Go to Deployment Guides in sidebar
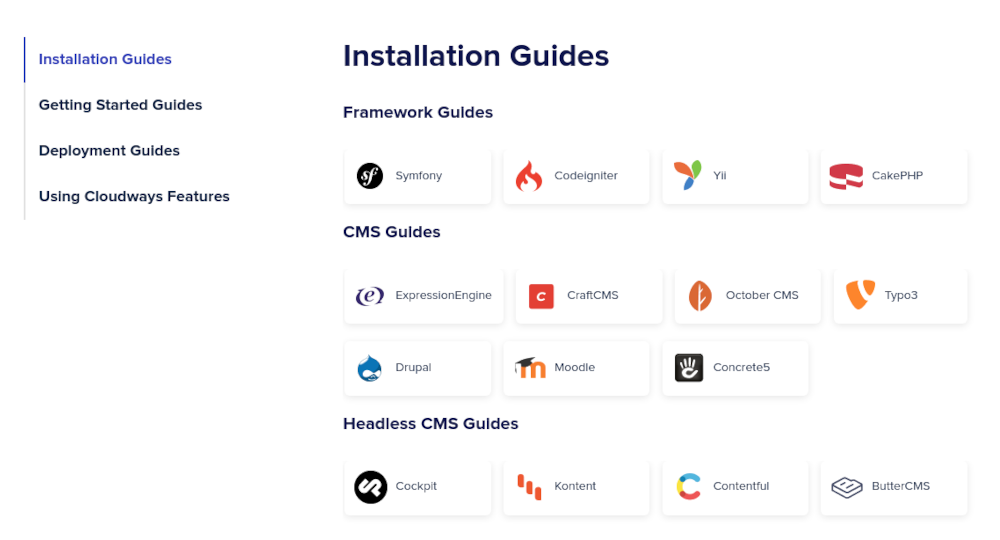 pyautogui.click(x=109, y=151)
